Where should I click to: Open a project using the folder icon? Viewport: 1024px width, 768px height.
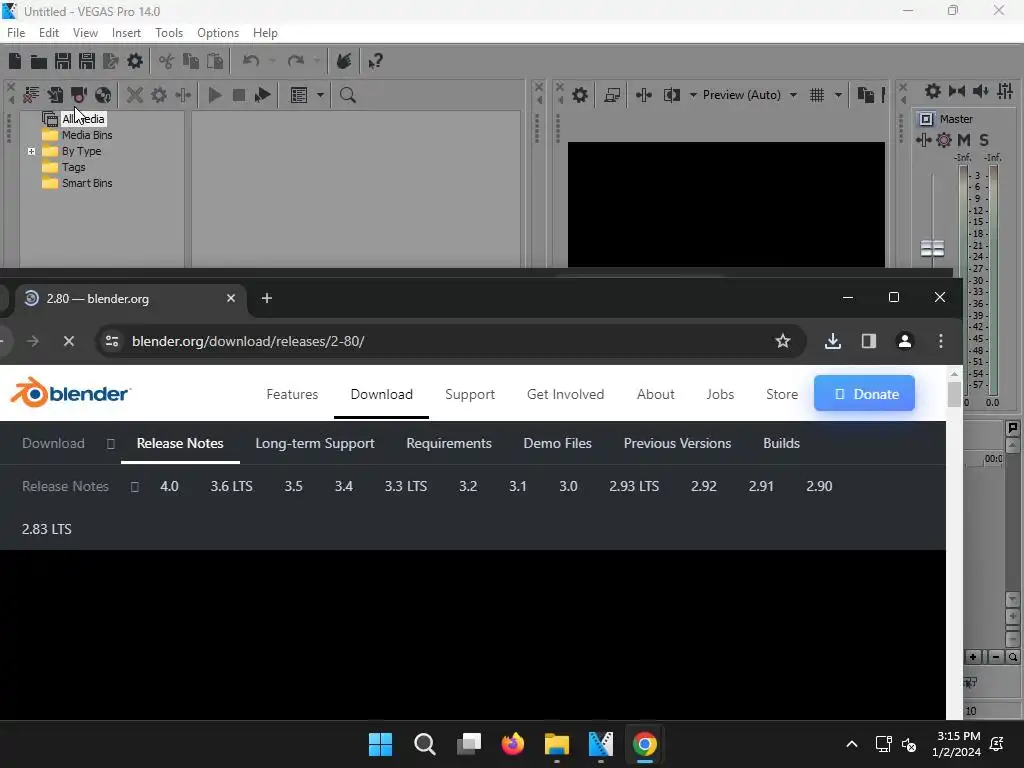pos(39,61)
